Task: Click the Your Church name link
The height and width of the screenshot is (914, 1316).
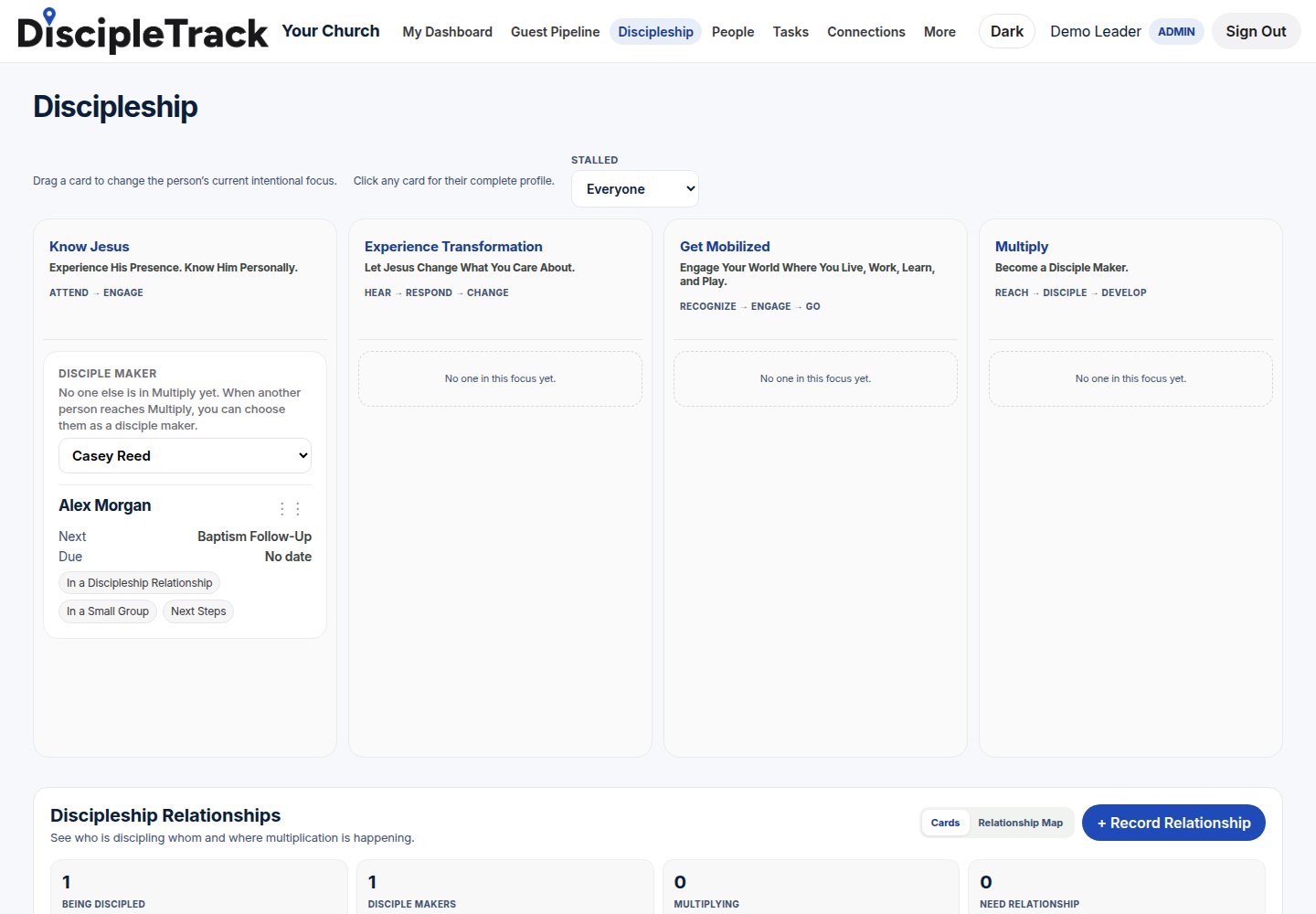Action: click(331, 31)
